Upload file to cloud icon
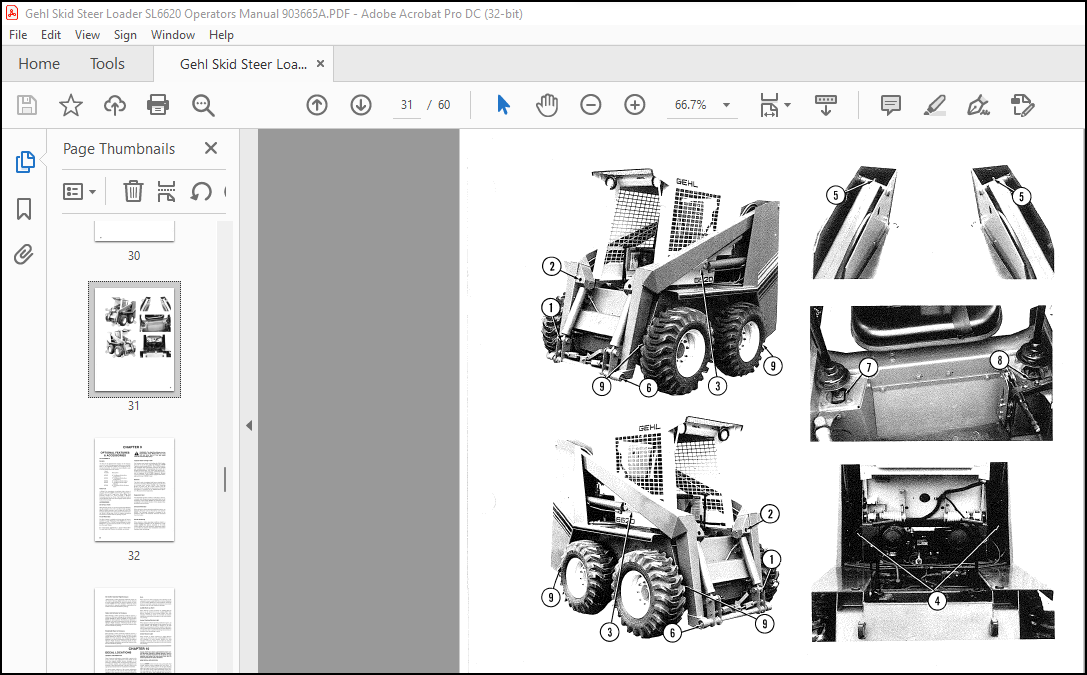The width and height of the screenshot is (1087, 675). click(x=115, y=105)
